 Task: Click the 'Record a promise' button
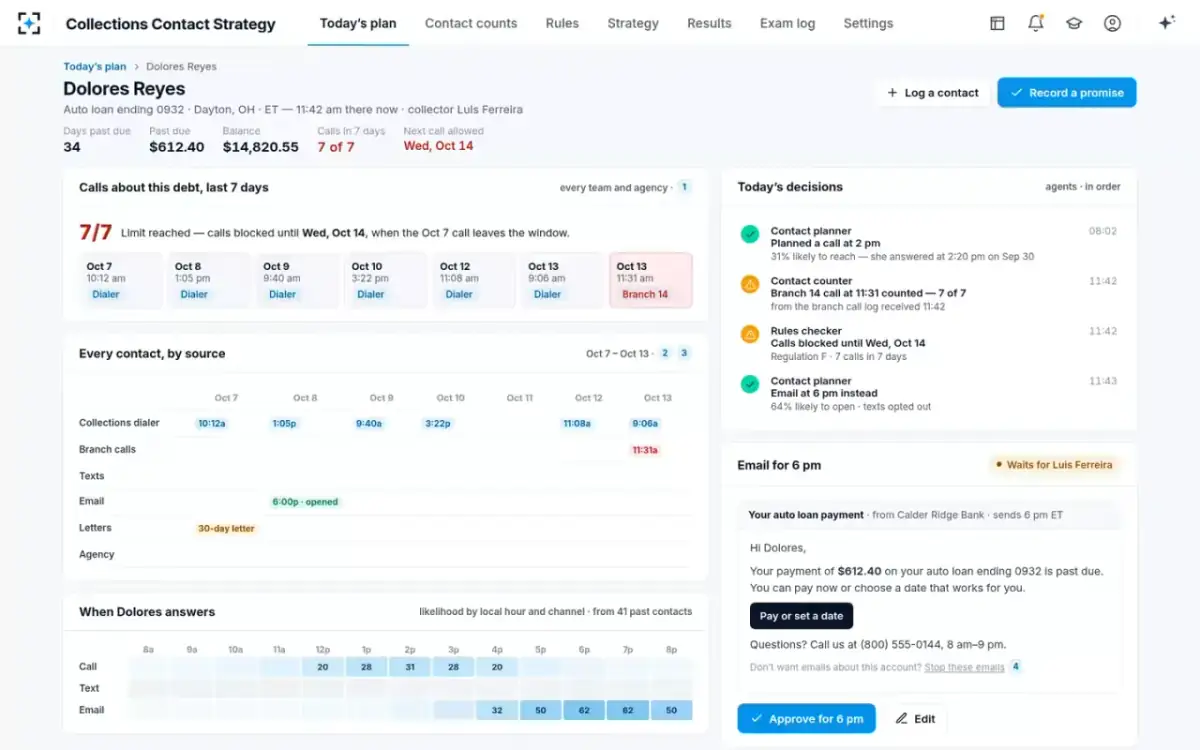pyautogui.click(x=1066, y=92)
